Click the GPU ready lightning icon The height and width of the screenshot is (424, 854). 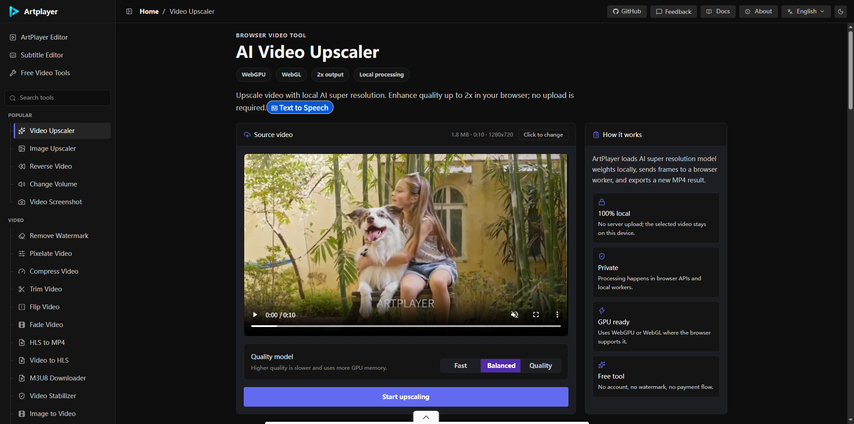pos(602,311)
